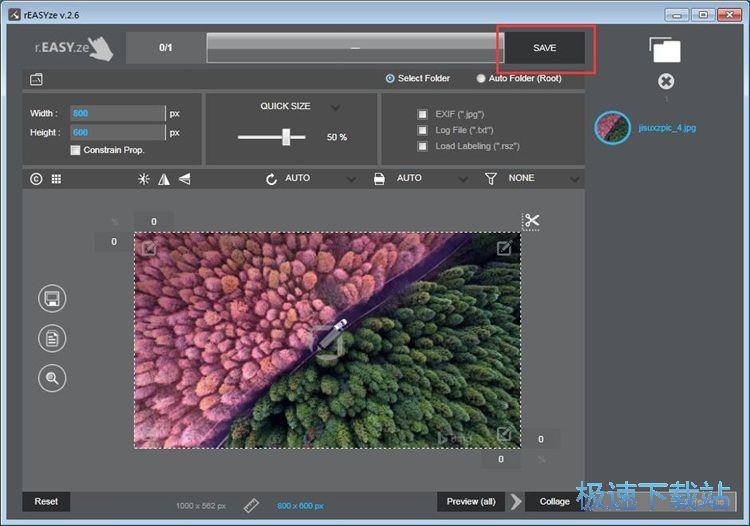Select the Auto Folder (Root) option

tap(481, 78)
